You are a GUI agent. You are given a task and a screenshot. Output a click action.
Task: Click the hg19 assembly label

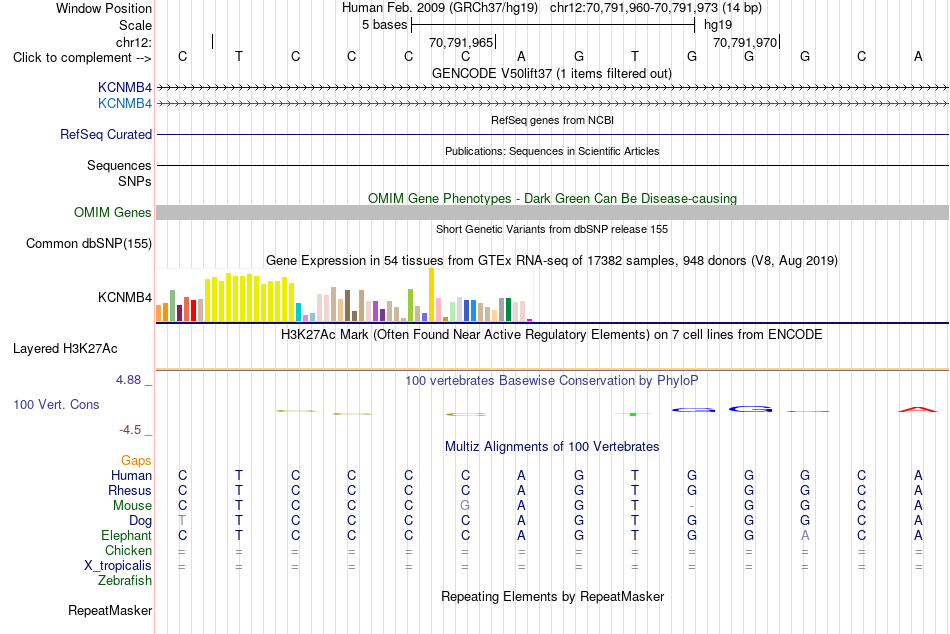point(718,25)
